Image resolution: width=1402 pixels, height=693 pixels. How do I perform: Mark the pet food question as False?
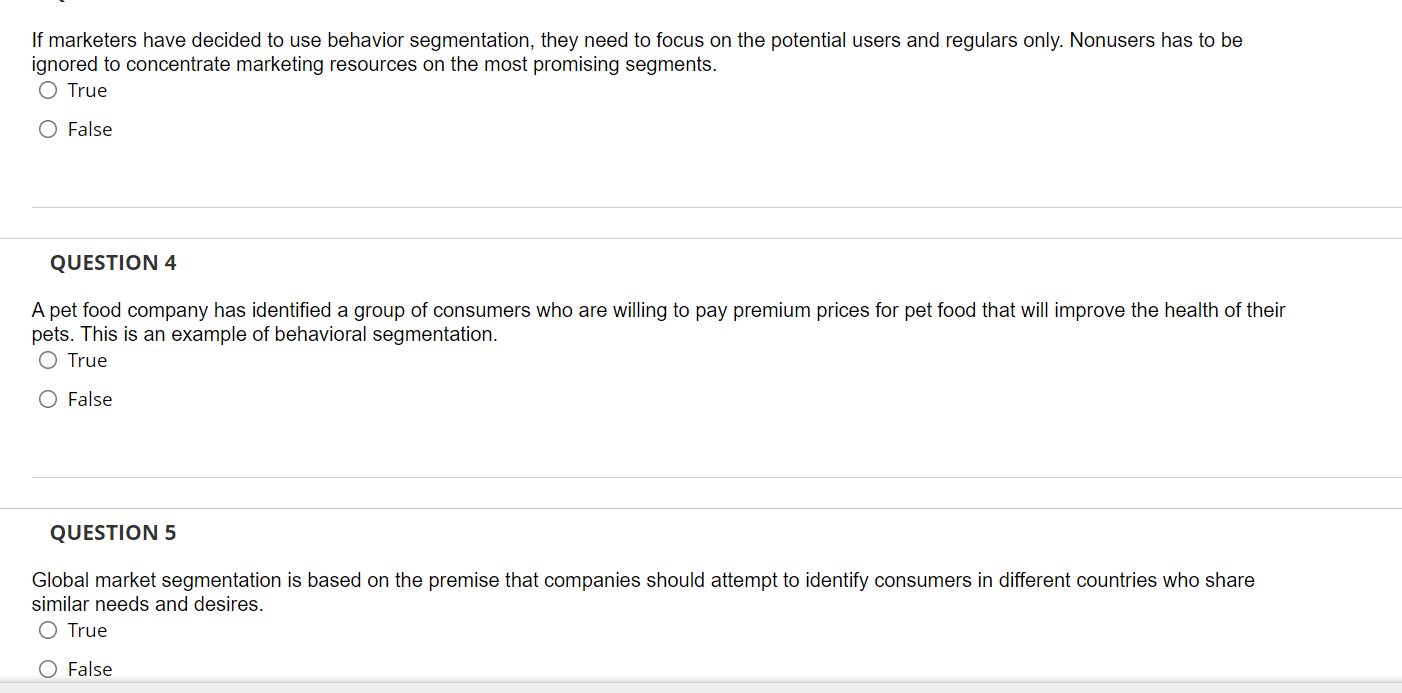[x=47, y=399]
